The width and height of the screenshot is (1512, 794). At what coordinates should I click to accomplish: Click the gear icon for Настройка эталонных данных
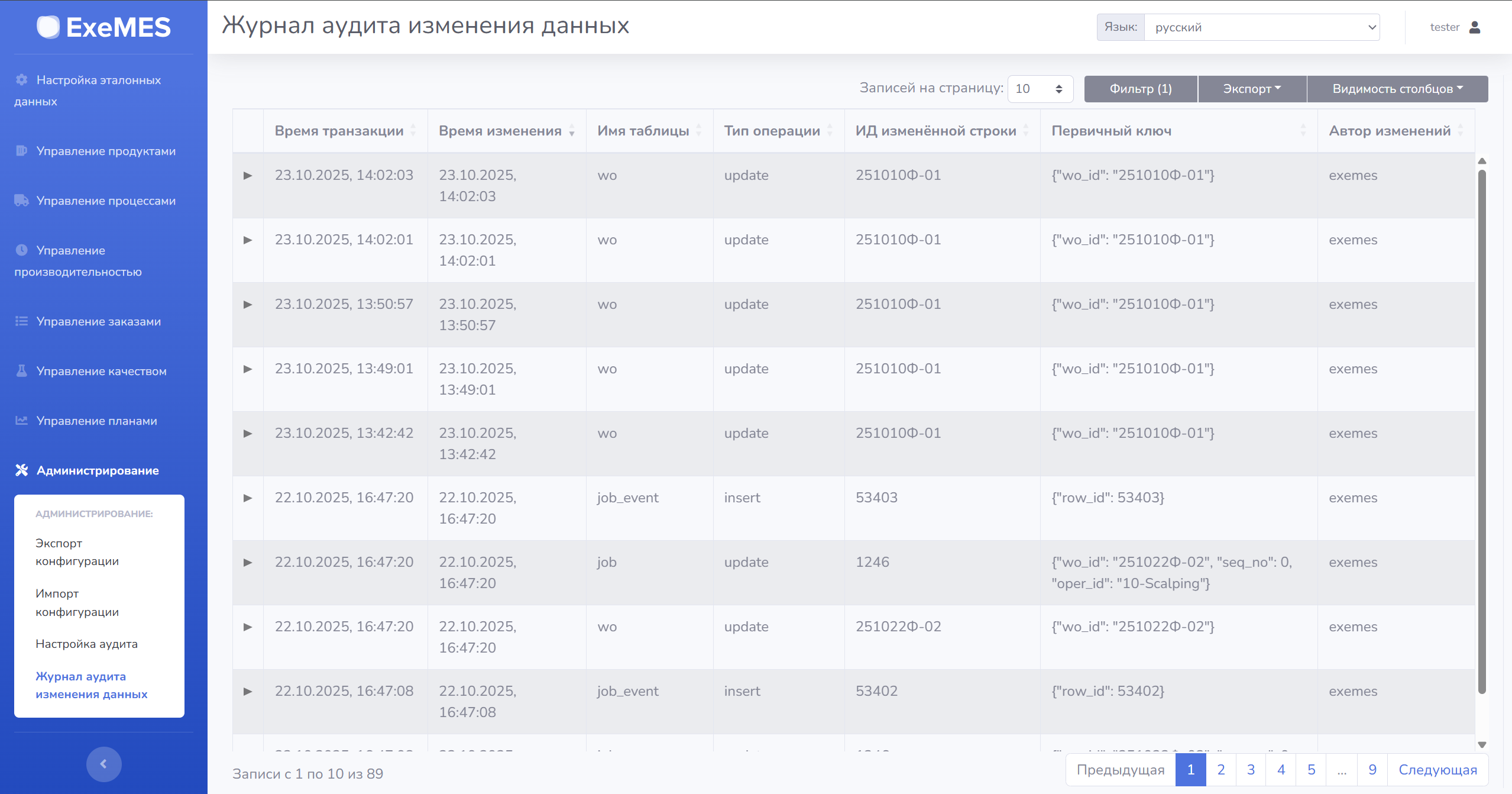point(22,80)
